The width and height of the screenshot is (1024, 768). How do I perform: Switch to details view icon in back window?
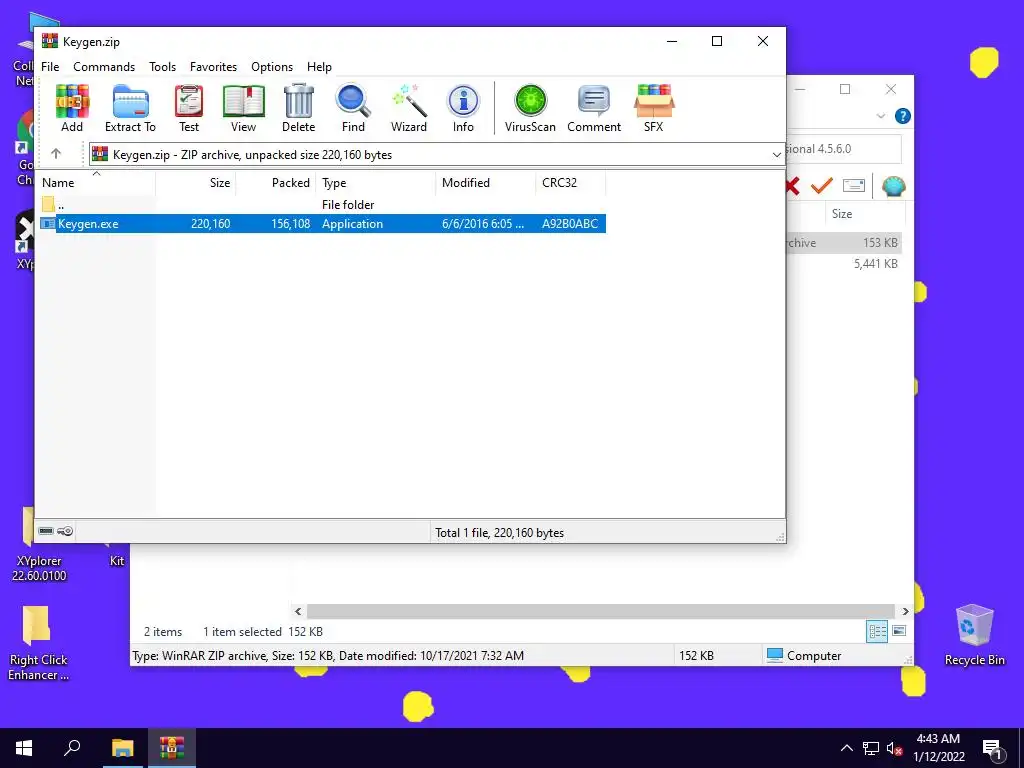click(x=877, y=631)
